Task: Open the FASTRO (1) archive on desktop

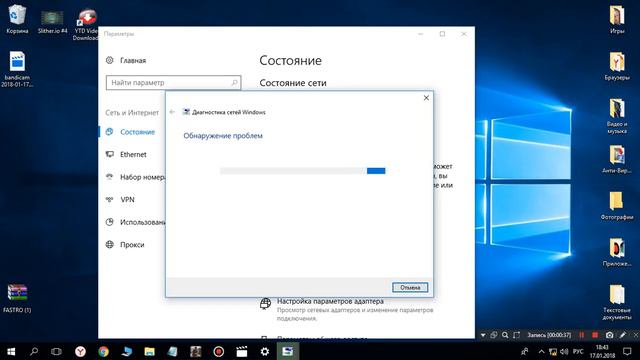Action: coord(17,298)
